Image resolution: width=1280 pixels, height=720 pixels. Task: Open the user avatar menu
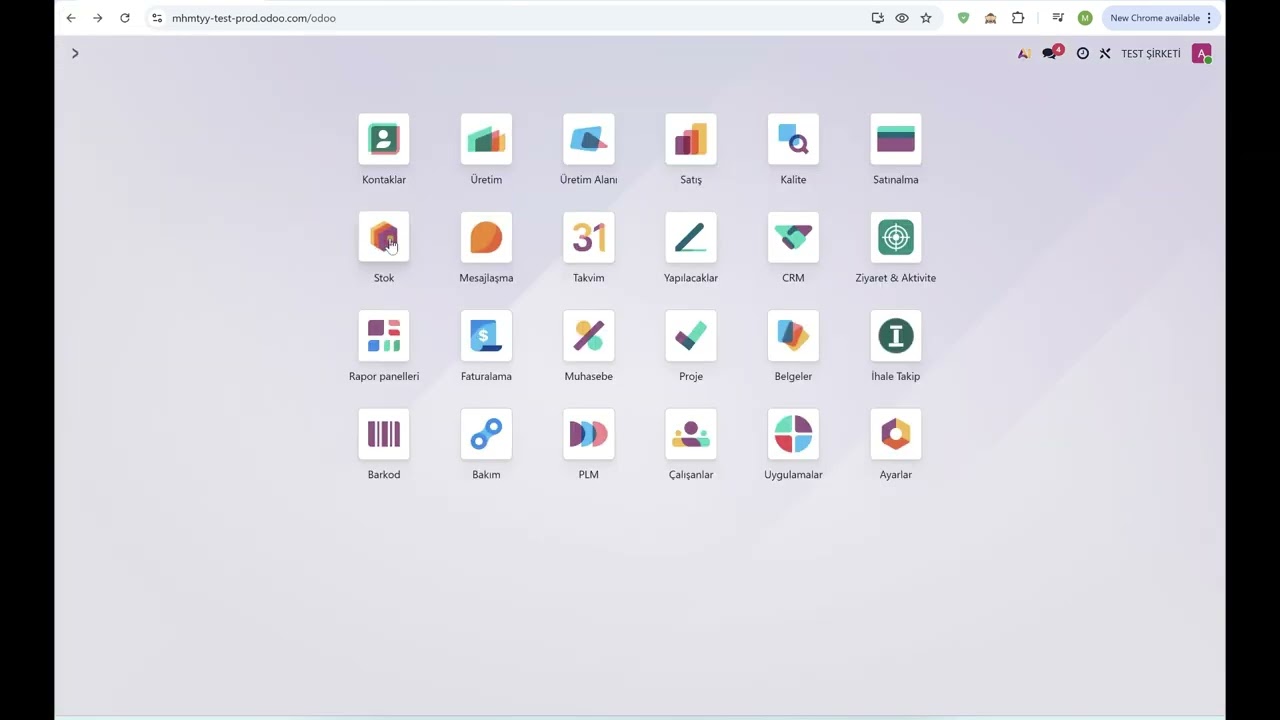point(1202,54)
